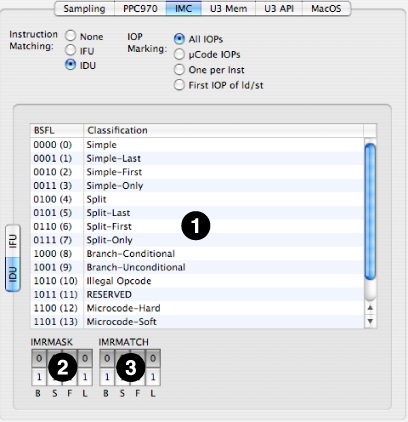
Task: Choose µCode IOPs marking option
Action: [179, 54]
